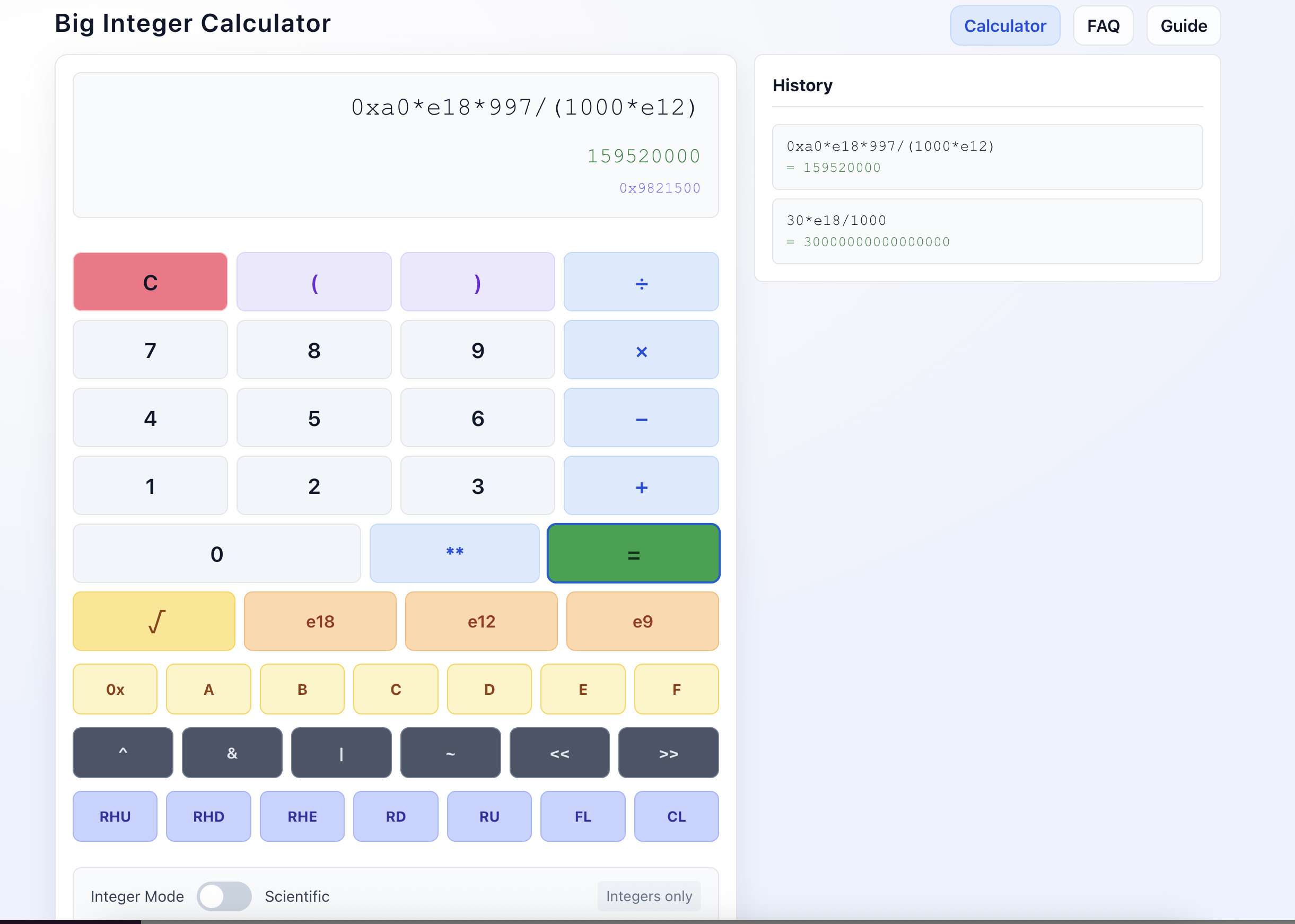
Task: Click the bitwise NOT (~) operator
Action: [450, 753]
